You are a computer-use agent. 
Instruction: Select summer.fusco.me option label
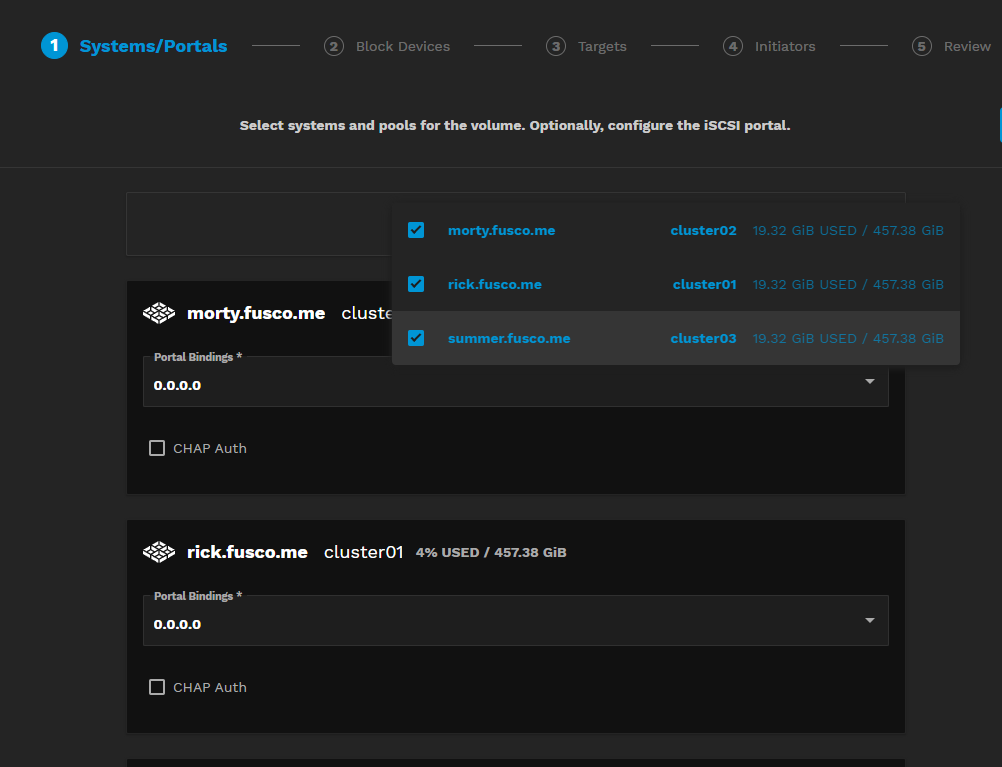pos(509,338)
